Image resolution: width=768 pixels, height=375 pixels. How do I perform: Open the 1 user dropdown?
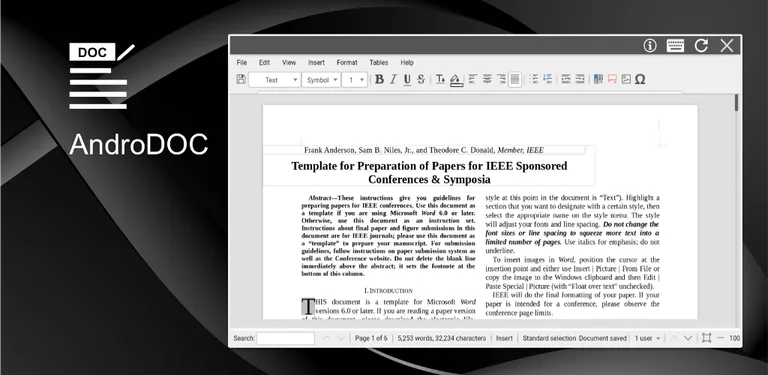pyautogui.click(x=647, y=338)
